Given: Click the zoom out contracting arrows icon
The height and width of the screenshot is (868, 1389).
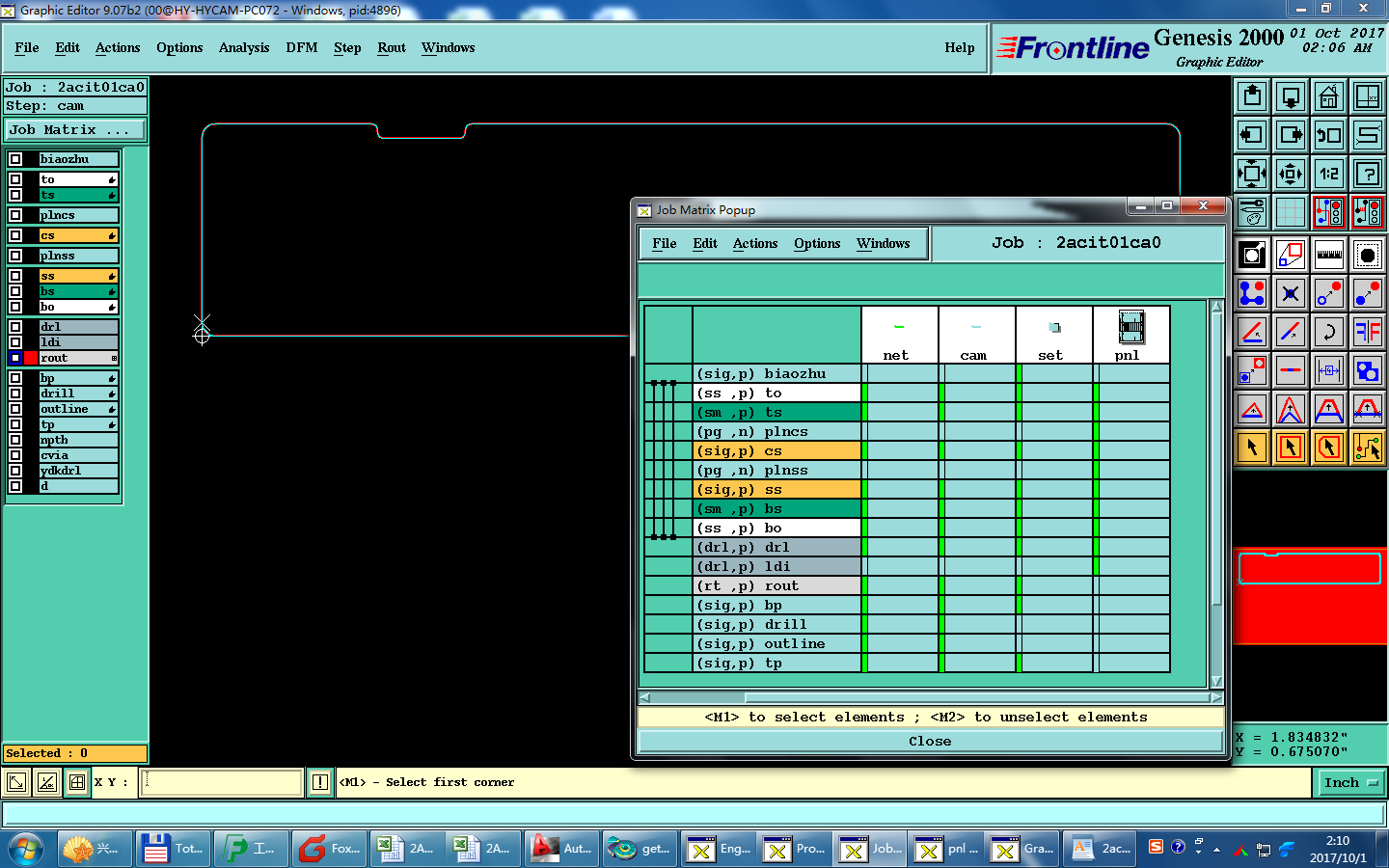Looking at the screenshot, I should pyautogui.click(x=1291, y=174).
